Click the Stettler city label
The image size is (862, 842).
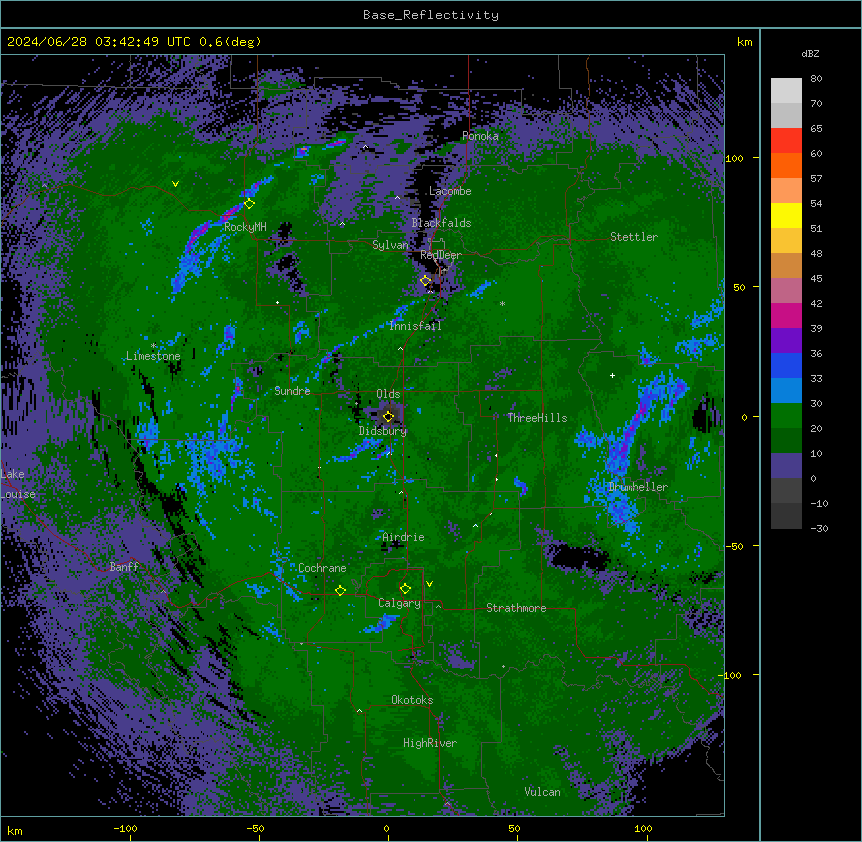tap(634, 237)
